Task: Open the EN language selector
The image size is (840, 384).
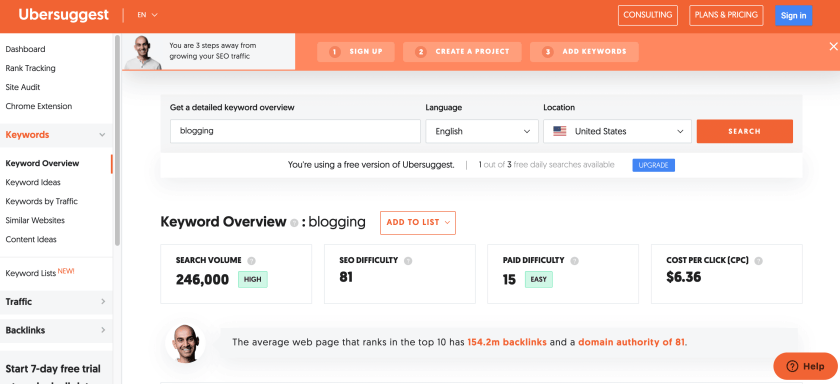Action: click(x=147, y=15)
